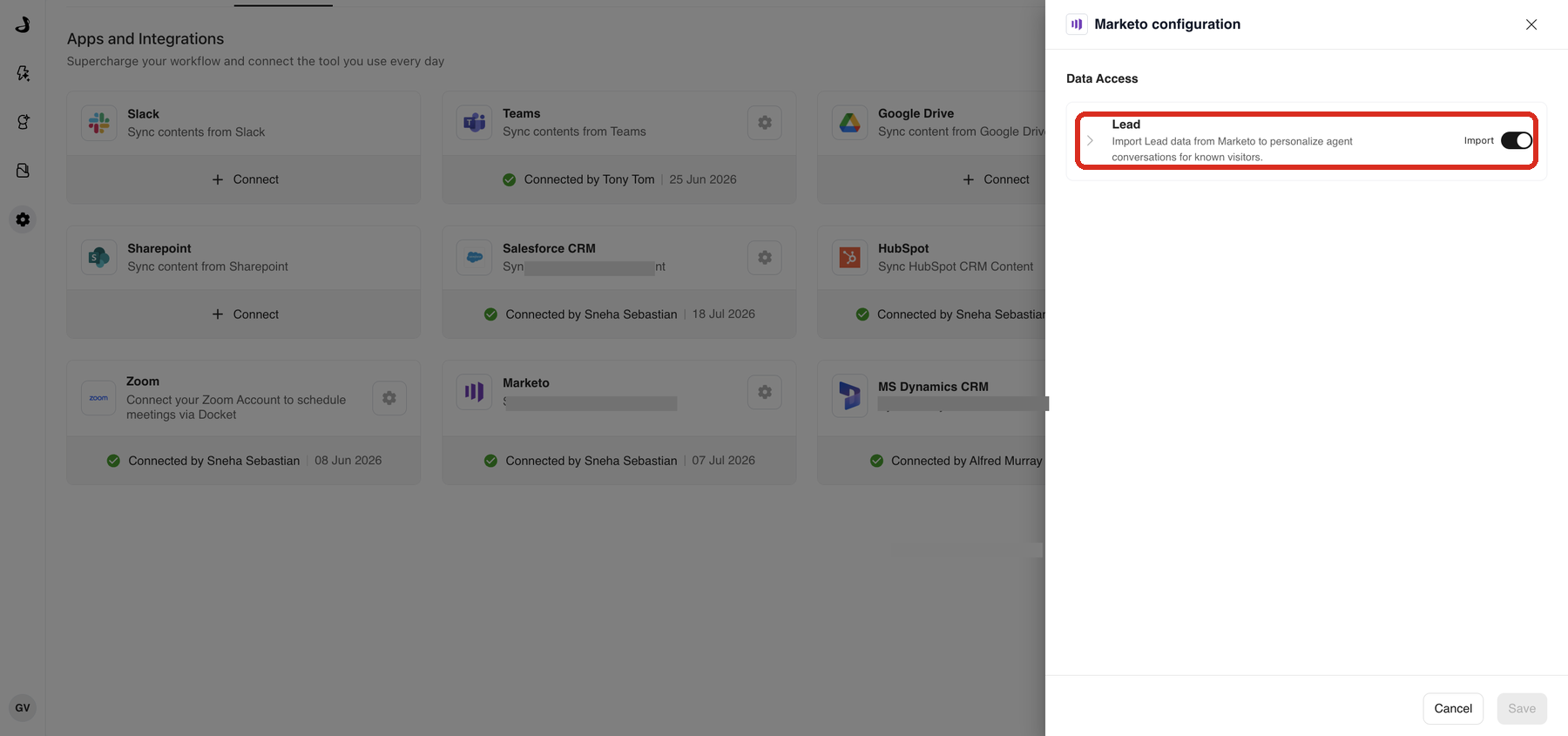Click the Teams logo icon

[475, 123]
